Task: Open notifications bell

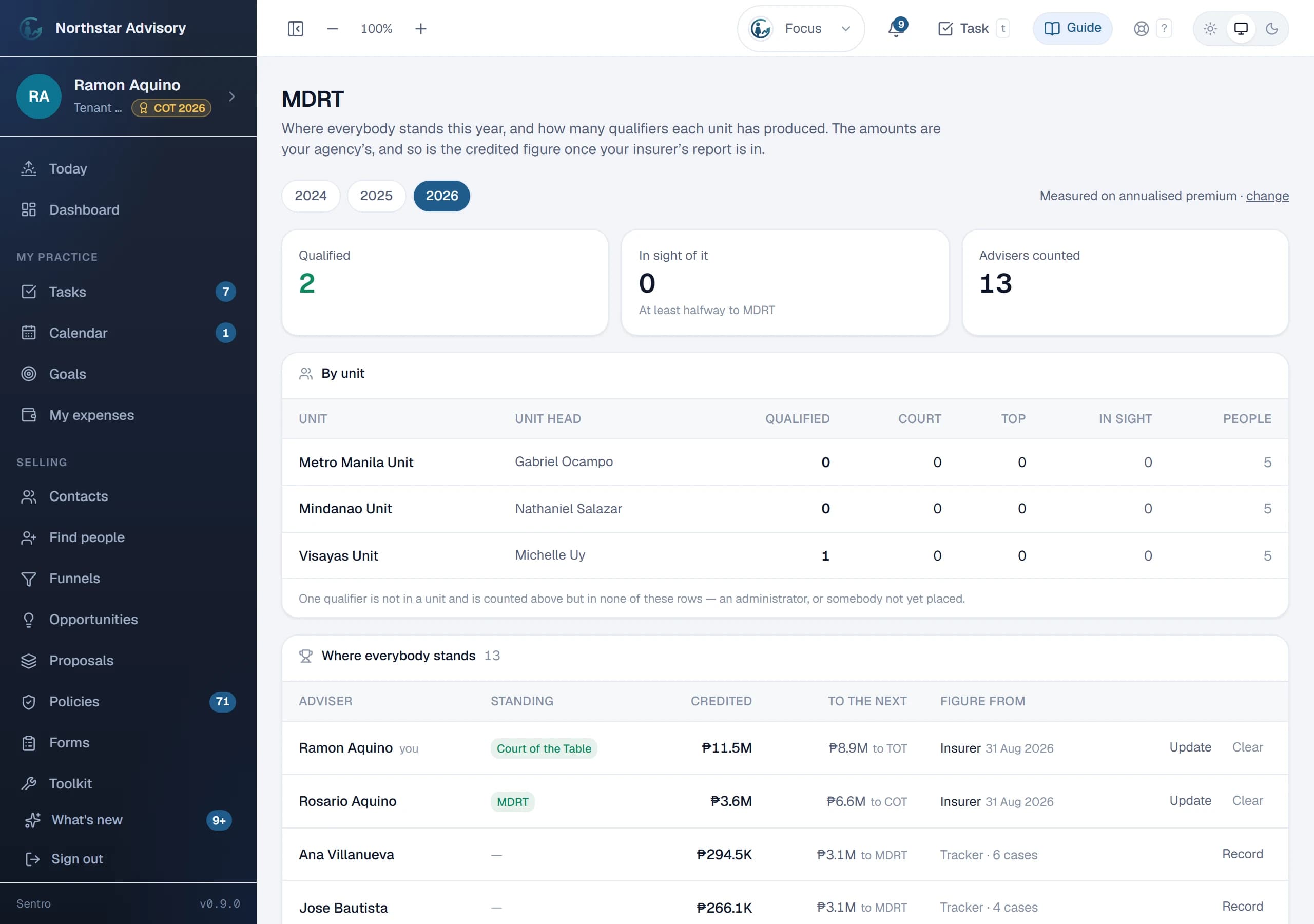Action: pyautogui.click(x=896, y=28)
